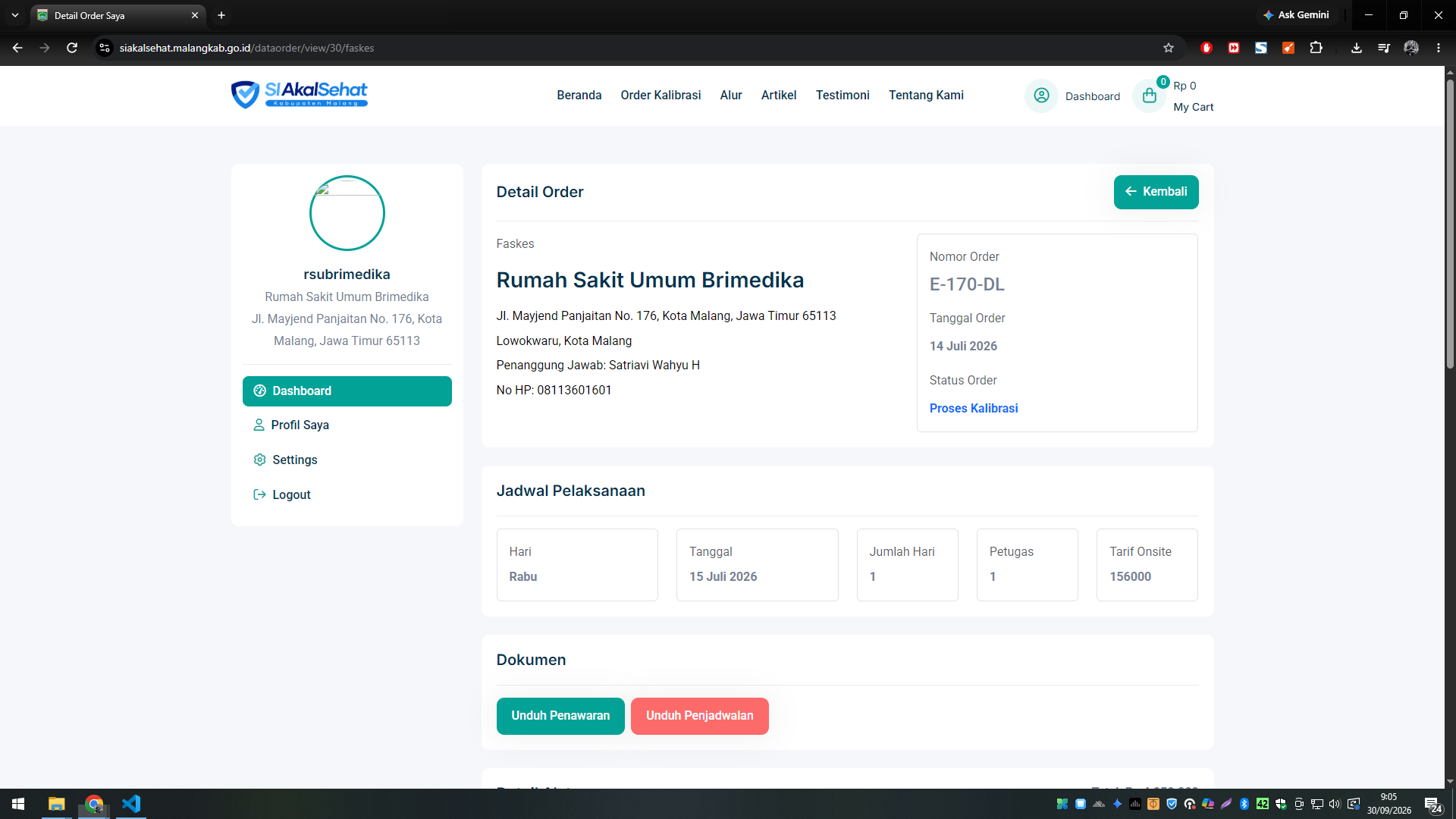Click username rsubrimedika in sidebar
This screenshot has height=819, width=1456.
click(347, 275)
